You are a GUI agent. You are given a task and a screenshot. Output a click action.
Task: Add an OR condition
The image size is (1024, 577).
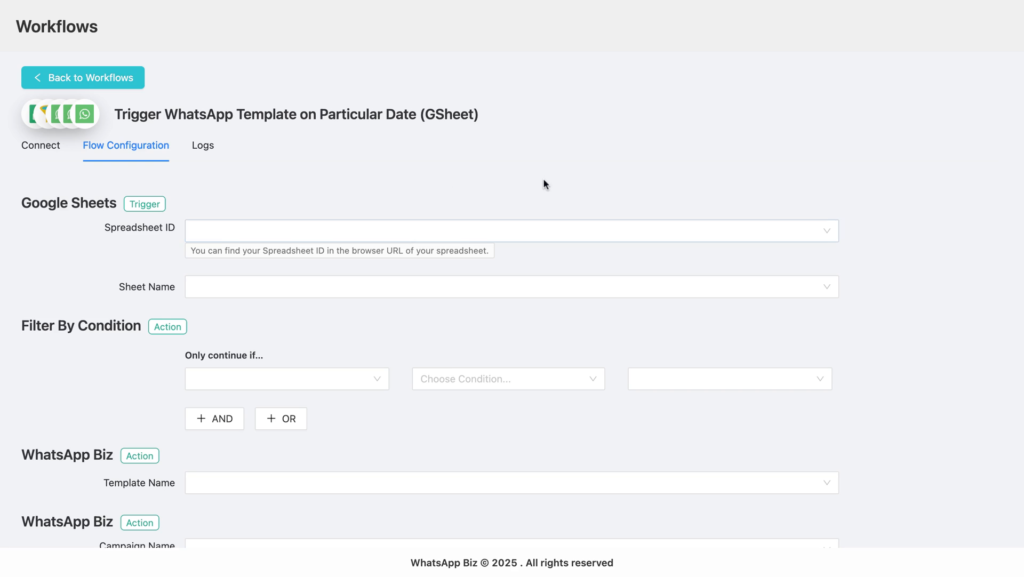click(x=281, y=418)
